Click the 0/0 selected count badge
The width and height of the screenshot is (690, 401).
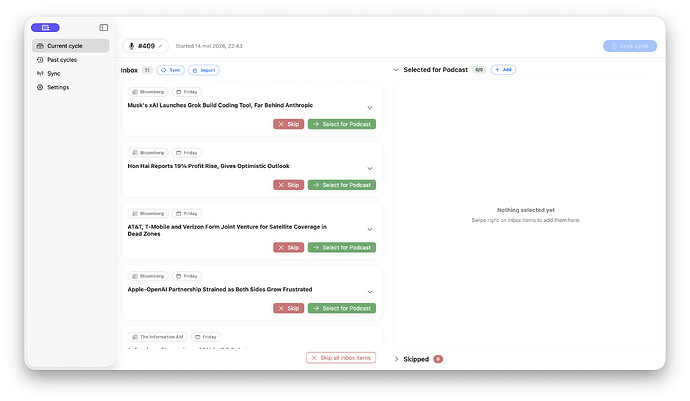point(479,70)
